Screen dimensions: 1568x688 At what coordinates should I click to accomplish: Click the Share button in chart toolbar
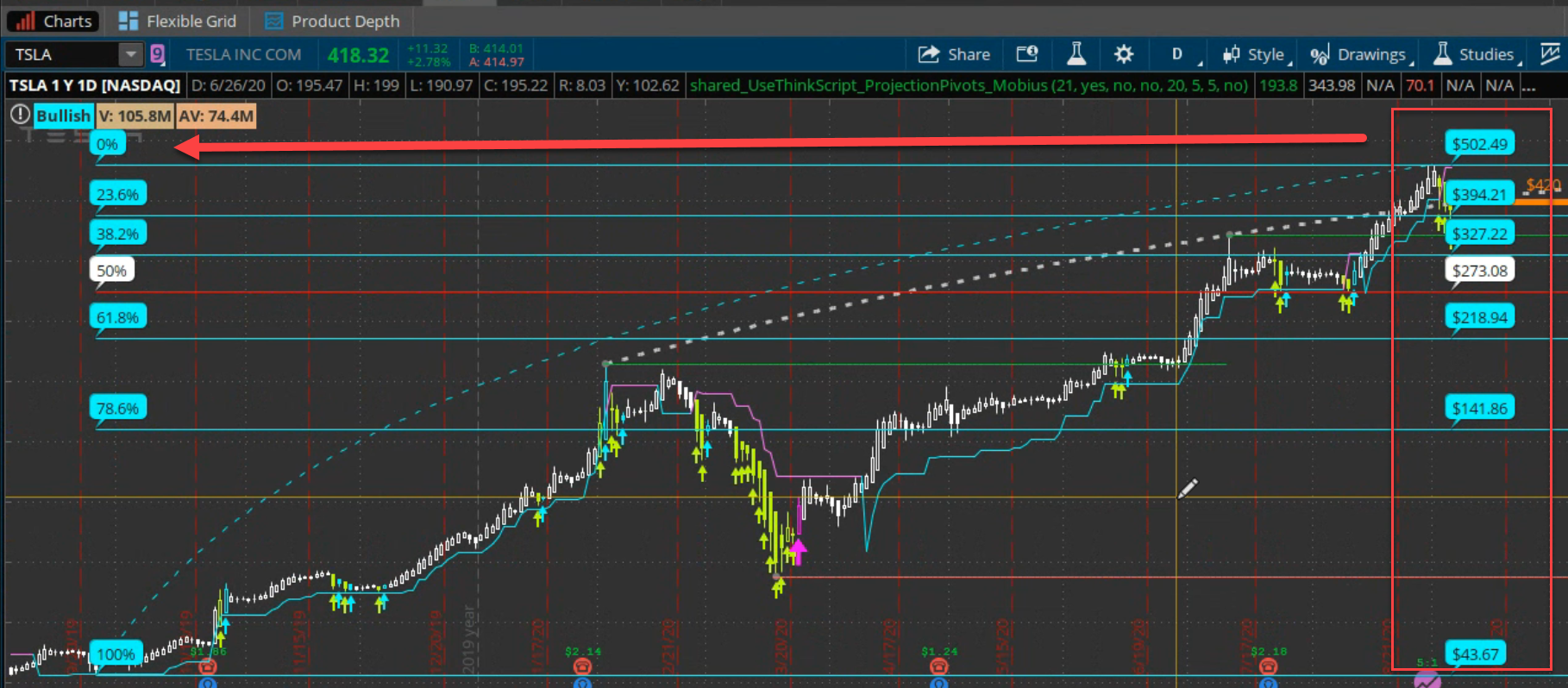click(954, 54)
